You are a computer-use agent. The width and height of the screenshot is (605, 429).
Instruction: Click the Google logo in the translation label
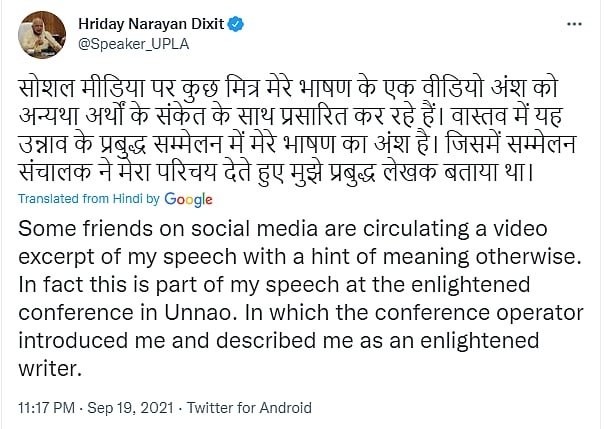[189, 199]
